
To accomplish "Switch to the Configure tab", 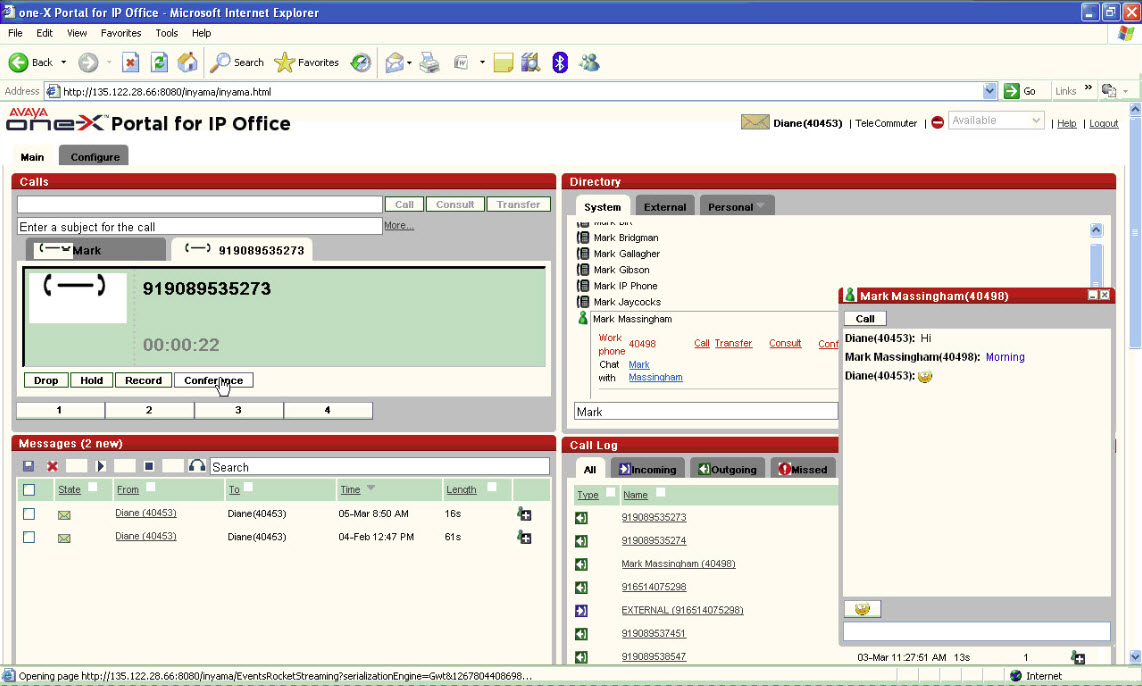I will [x=94, y=157].
